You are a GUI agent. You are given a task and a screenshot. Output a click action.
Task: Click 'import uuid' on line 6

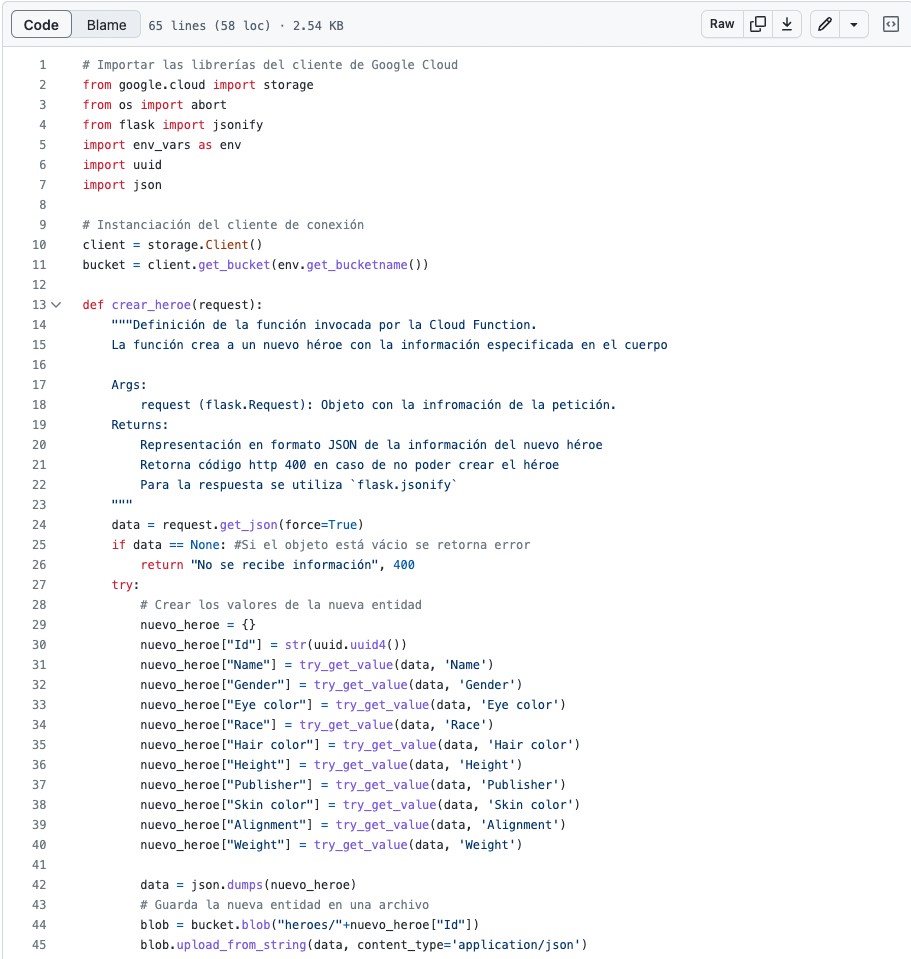[x=122, y=165]
